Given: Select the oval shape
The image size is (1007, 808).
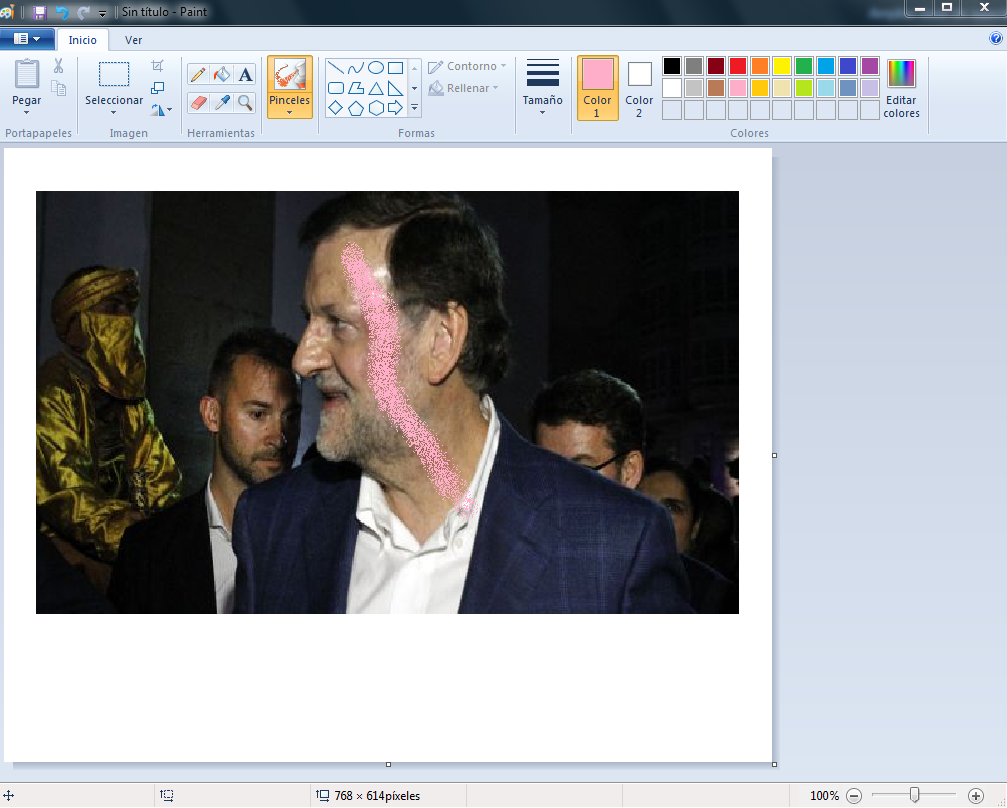Looking at the screenshot, I should pos(376,68).
